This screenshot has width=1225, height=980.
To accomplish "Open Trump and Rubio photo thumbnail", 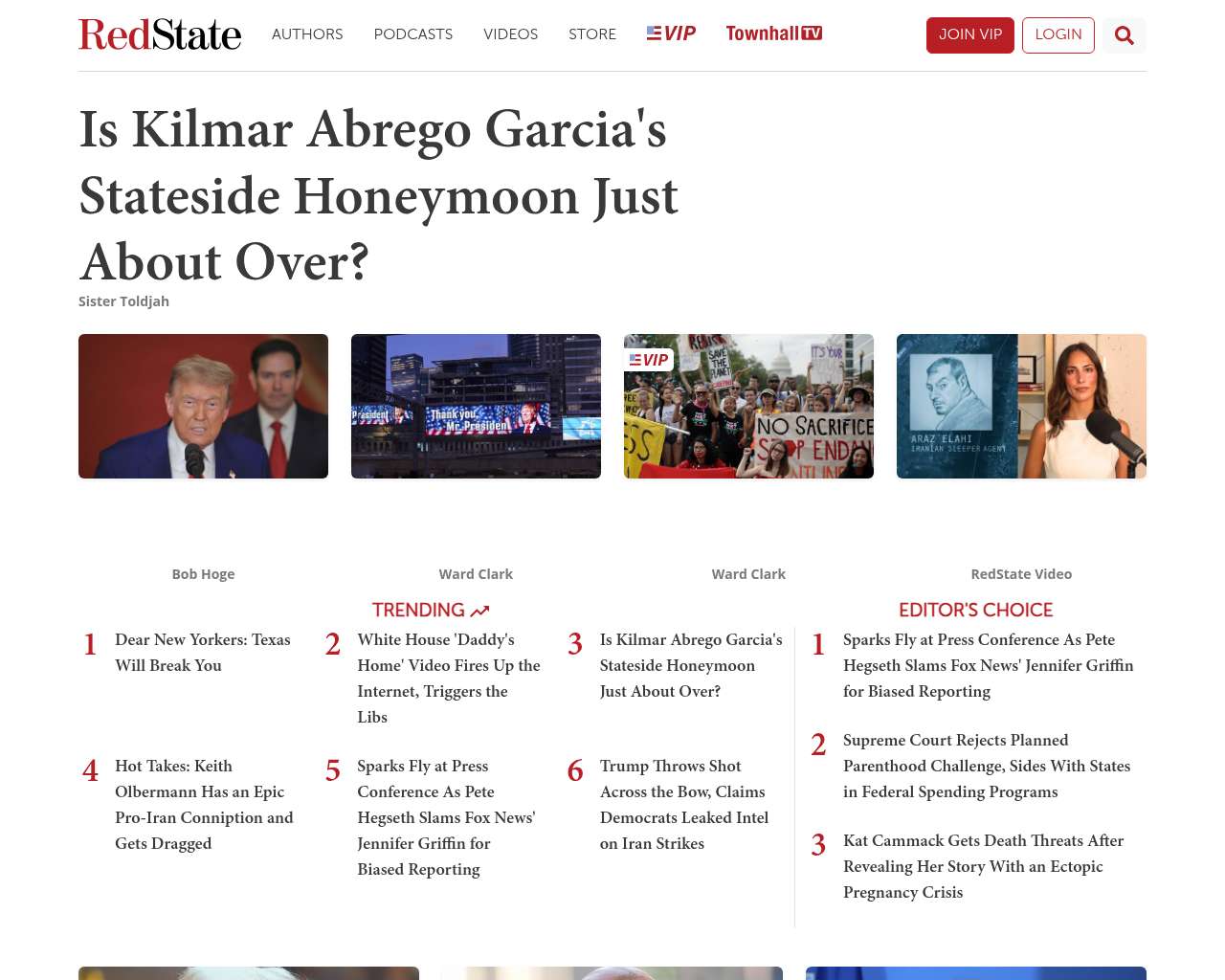I will click(x=203, y=406).
